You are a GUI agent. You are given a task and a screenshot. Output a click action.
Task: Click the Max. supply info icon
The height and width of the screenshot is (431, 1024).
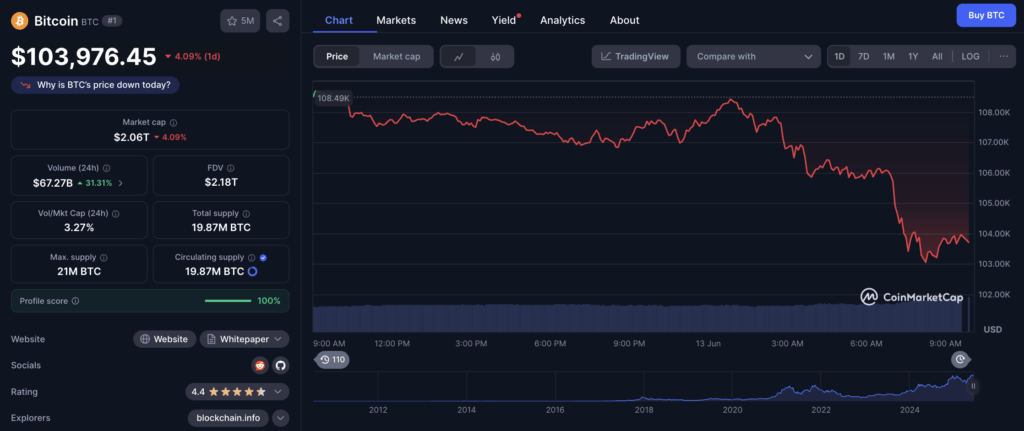(104, 258)
